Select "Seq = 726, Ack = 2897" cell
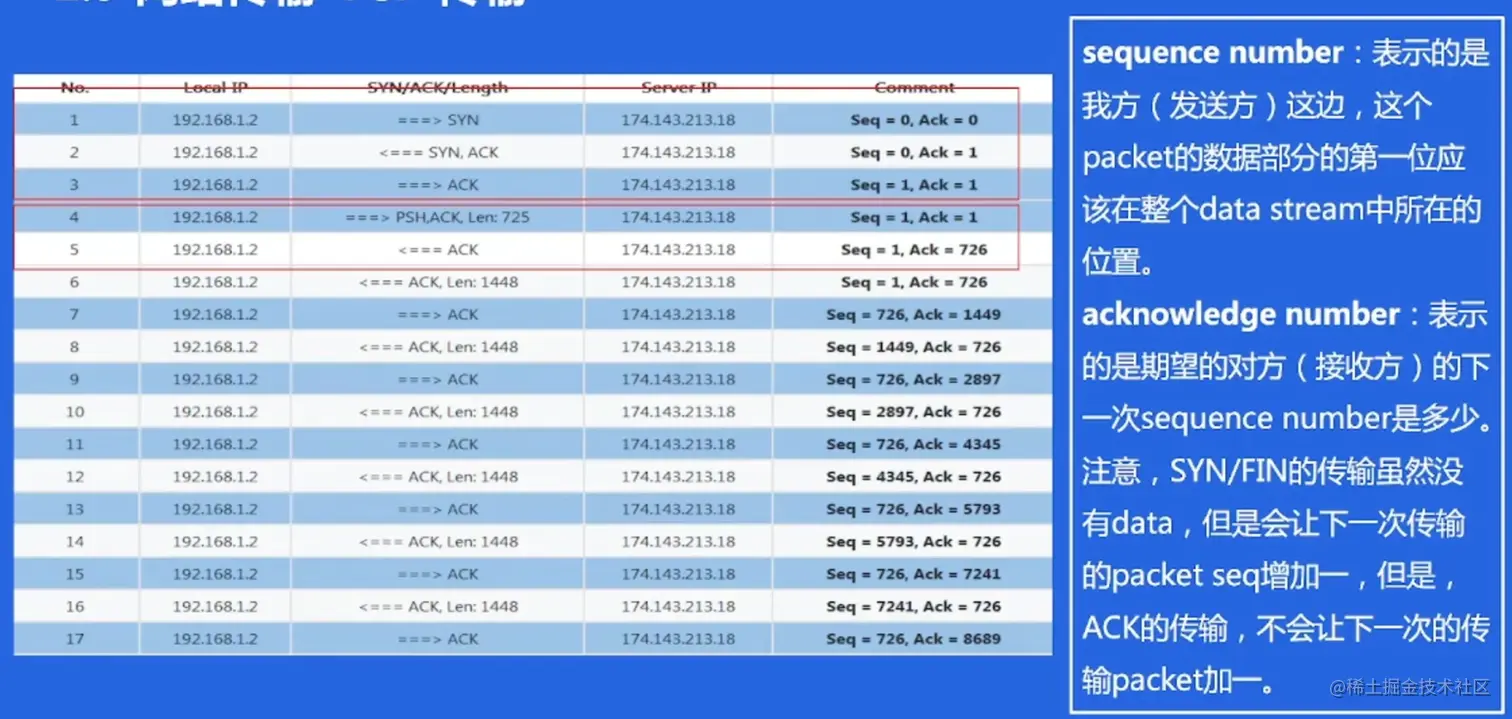The height and width of the screenshot is (719, 1512). [x=914, y=379]
